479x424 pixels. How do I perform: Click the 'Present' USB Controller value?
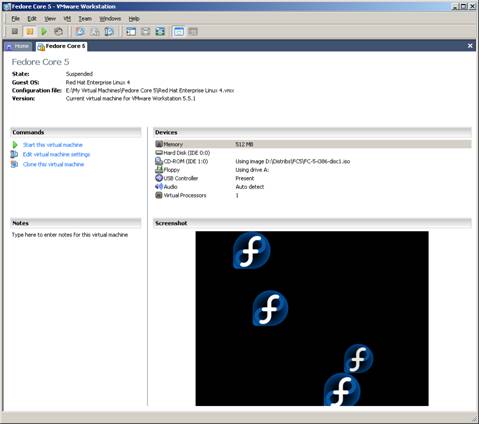pyautogui.click(x=245, y=178)
